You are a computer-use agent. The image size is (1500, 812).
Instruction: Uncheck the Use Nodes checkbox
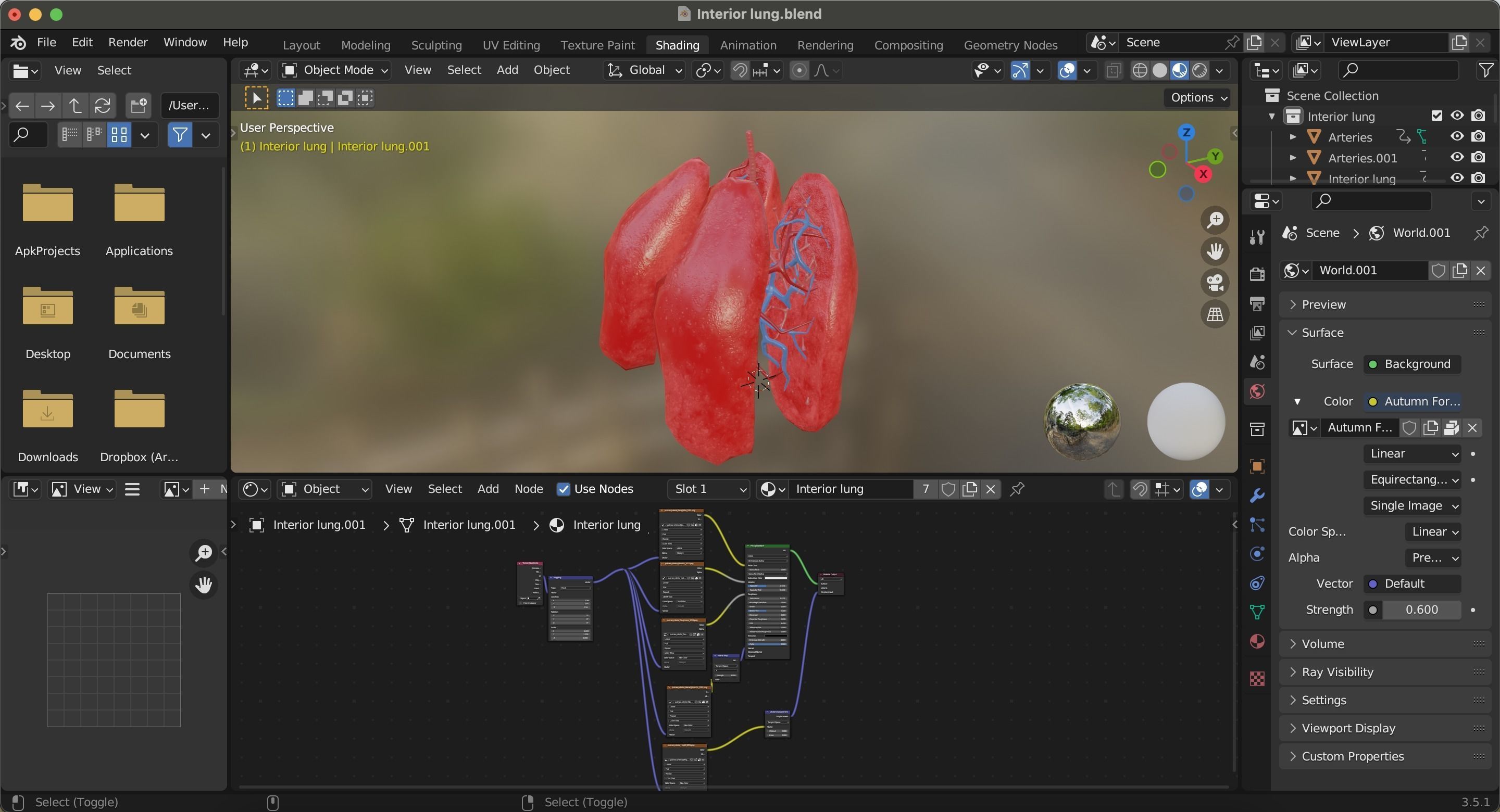click(x=563, y=489)
